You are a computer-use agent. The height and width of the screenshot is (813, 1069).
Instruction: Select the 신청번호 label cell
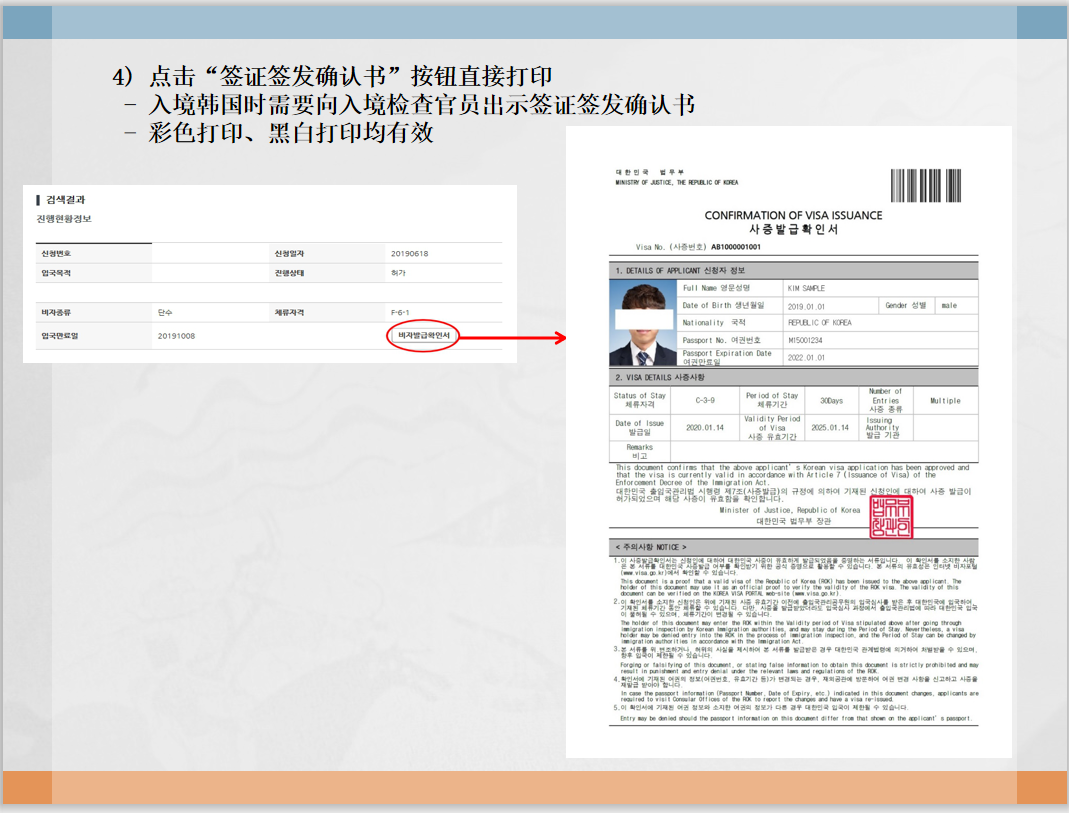click(93, 254)
